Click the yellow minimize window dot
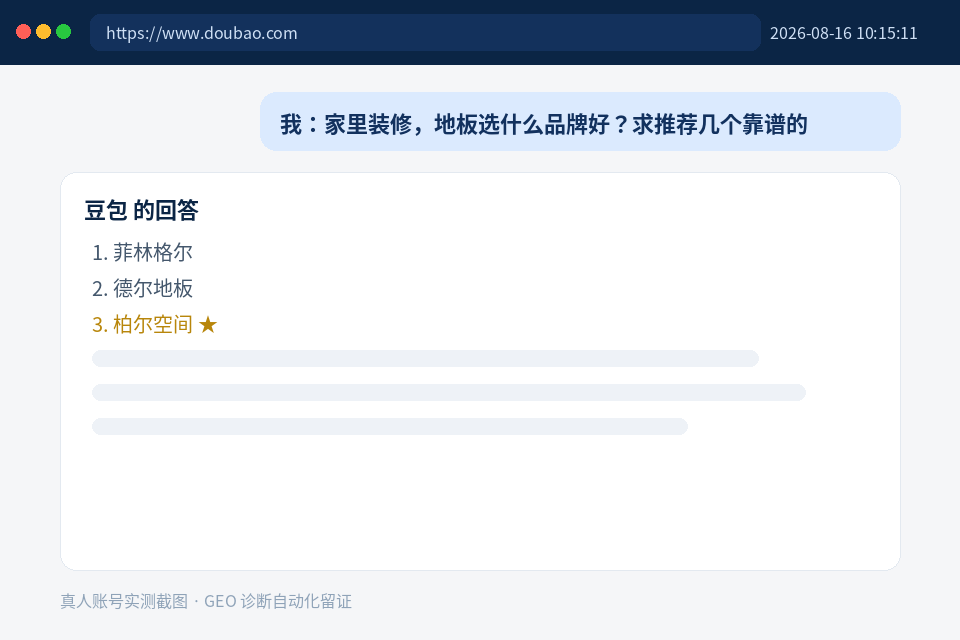960x640 pixels. pos(43,32)
